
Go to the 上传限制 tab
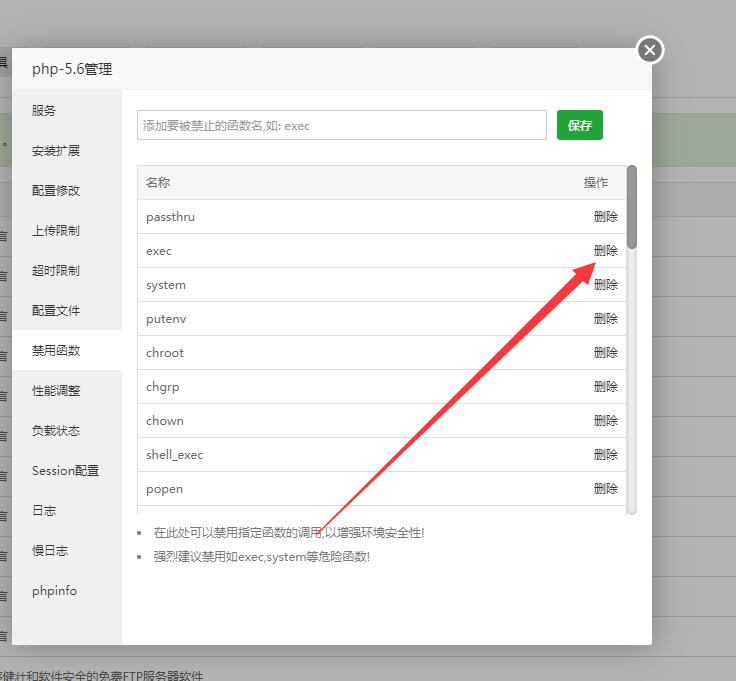[56, 231]
